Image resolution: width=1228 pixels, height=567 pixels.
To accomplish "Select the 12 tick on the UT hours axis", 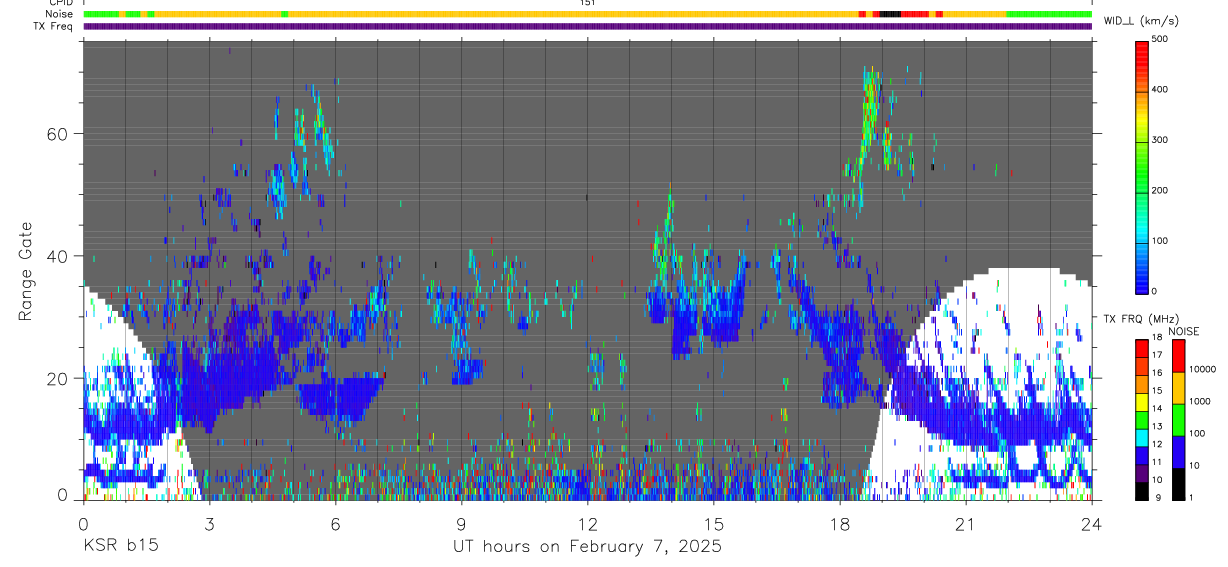I will point(587,525).
